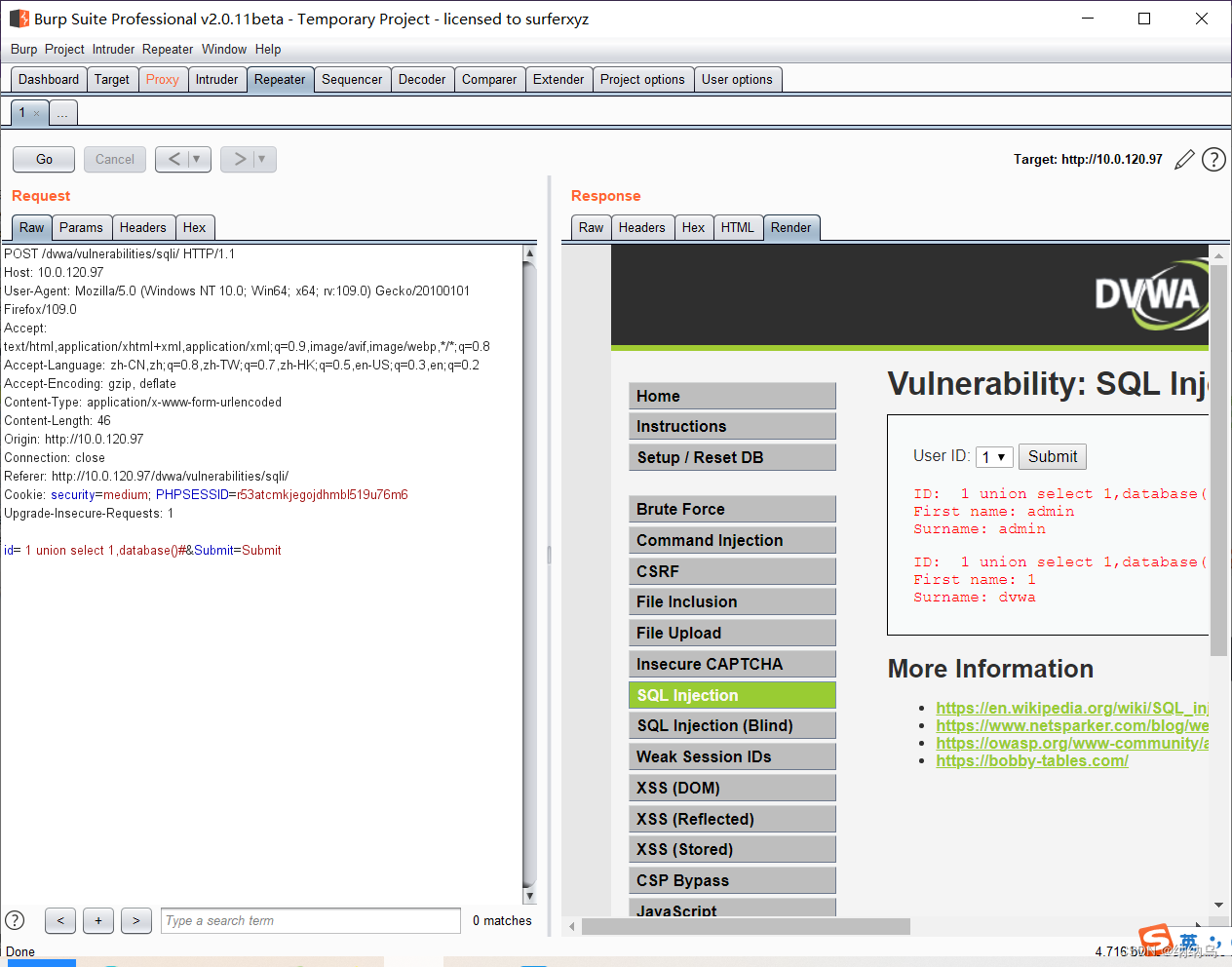Click CSRF menu link

point(732,571)
